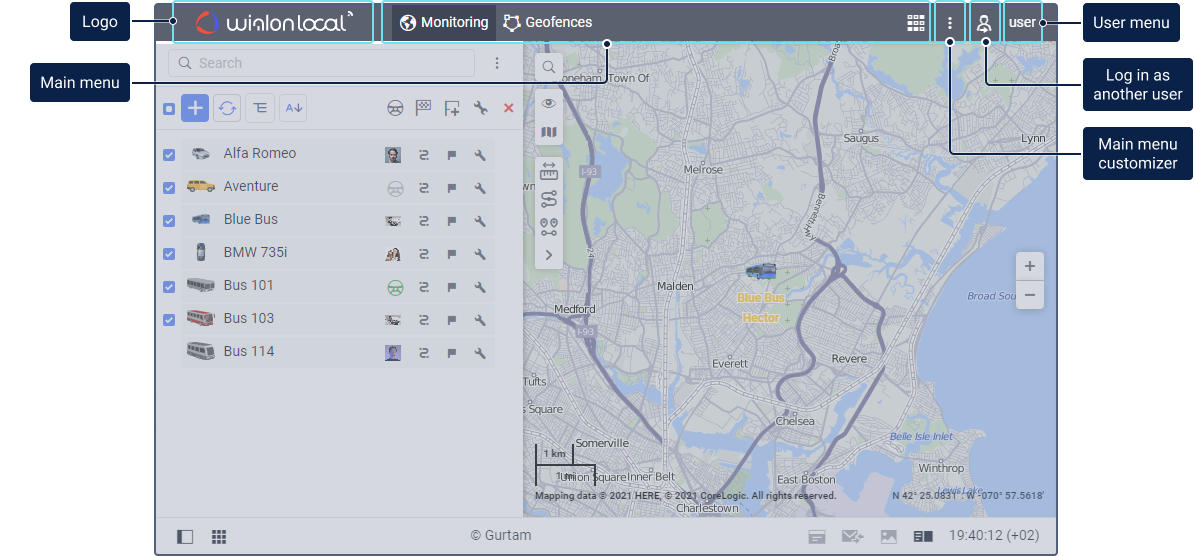The image size is (1195, 556).
Task: Click the track icon in Blue Bus row
Action: tap(424, 221)
